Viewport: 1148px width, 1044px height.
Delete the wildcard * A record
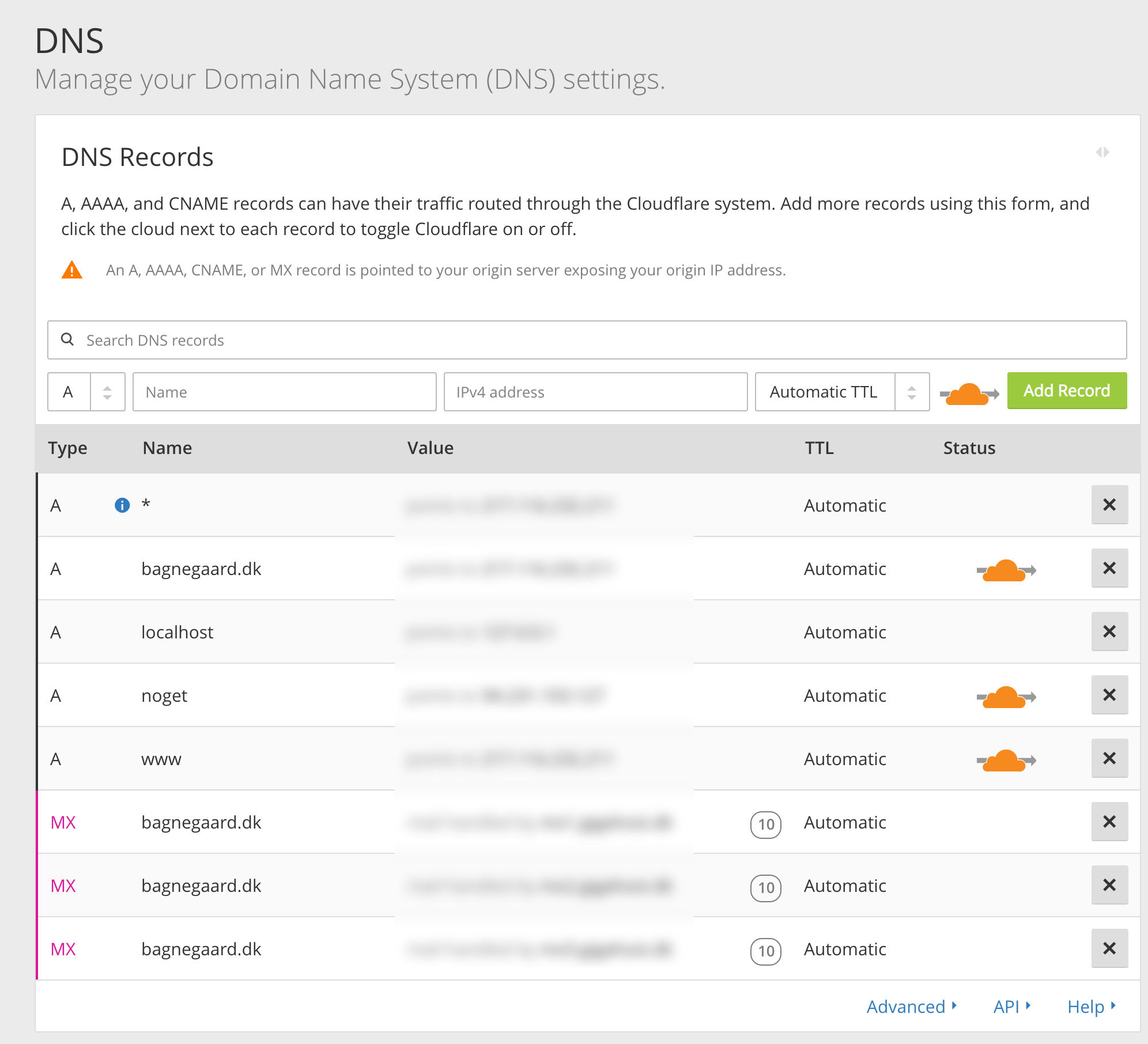pos(1109,505)
